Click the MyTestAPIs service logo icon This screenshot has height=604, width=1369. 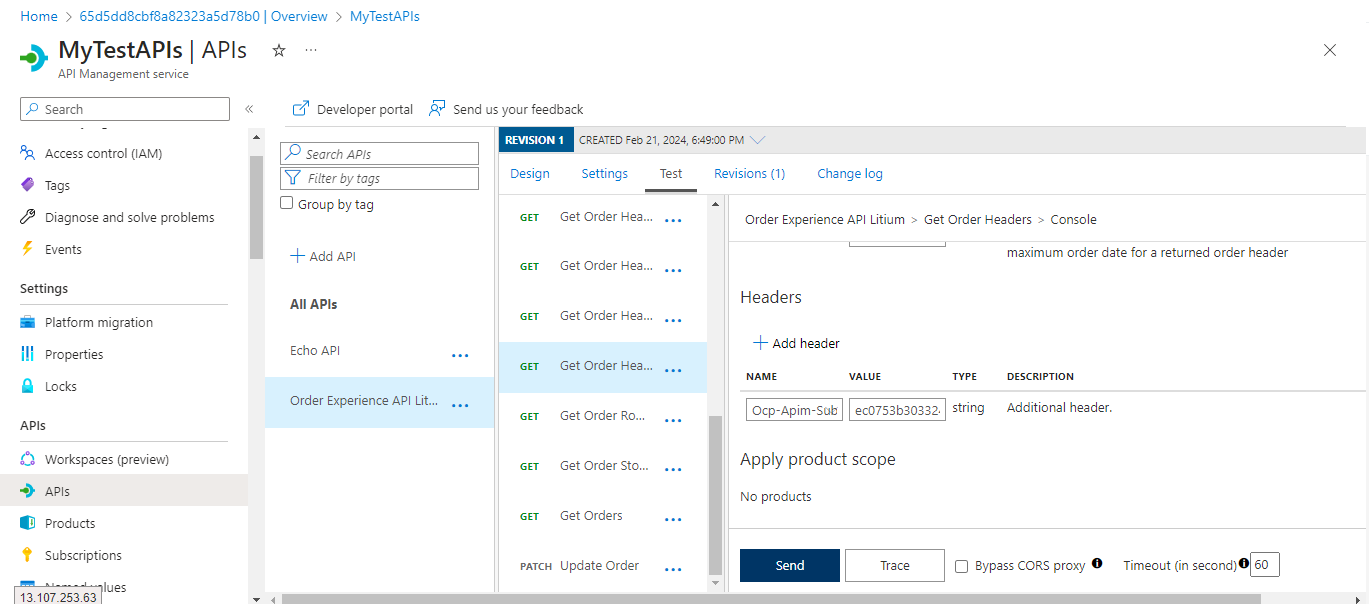click(x=34, y=57)
